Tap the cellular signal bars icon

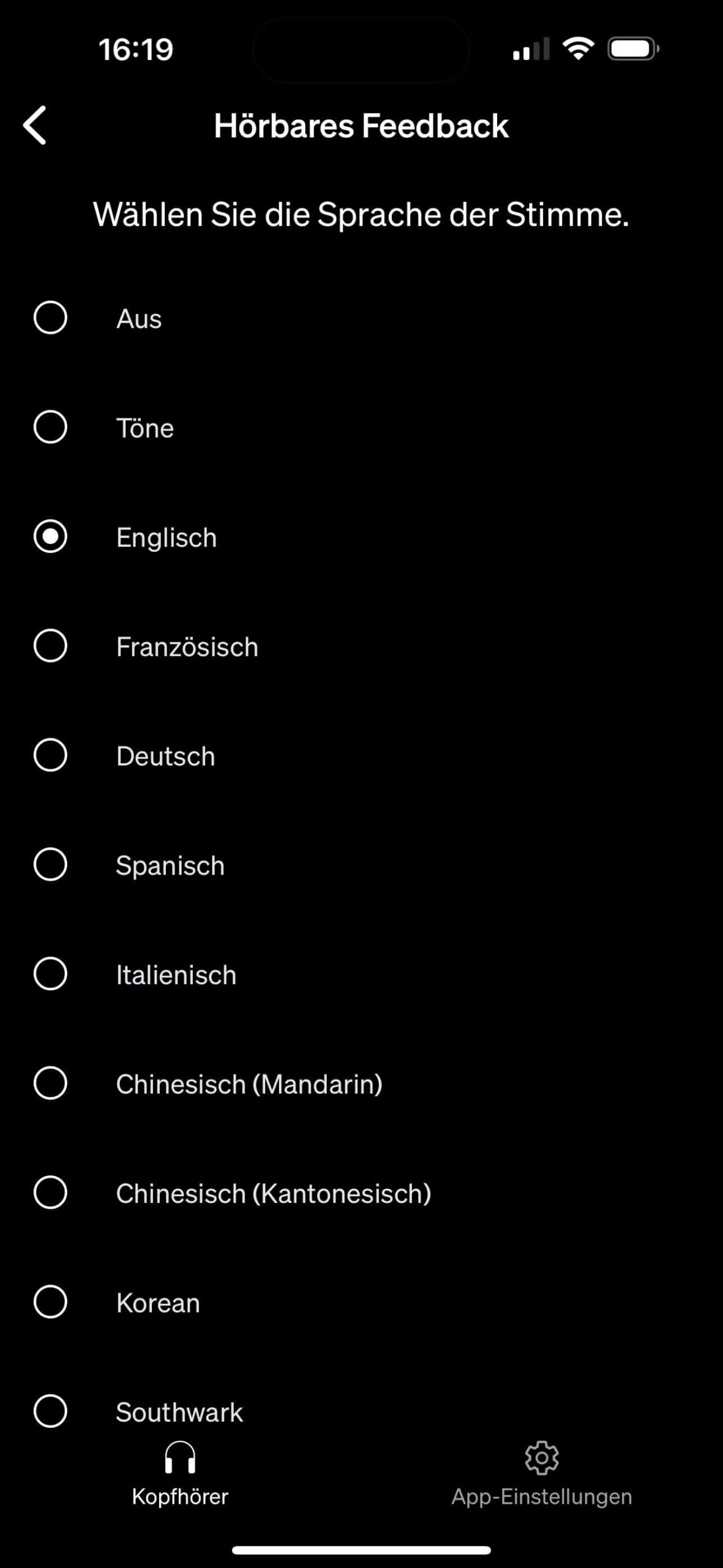tap(531, 49)
